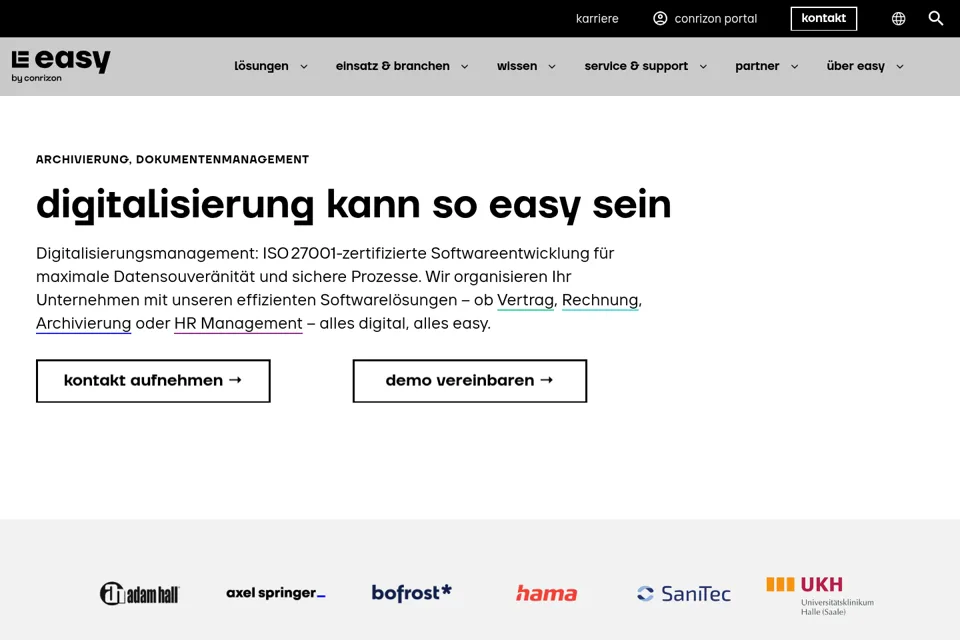Open the partner menu
The height and width of the screenshot is (640, 960).
(757, 66)
